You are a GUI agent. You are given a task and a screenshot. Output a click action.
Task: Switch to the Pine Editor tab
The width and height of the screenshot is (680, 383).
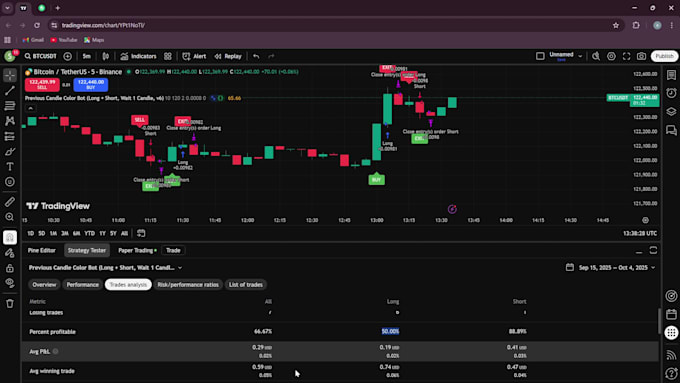pyautogui.click(x=42, y=250)
